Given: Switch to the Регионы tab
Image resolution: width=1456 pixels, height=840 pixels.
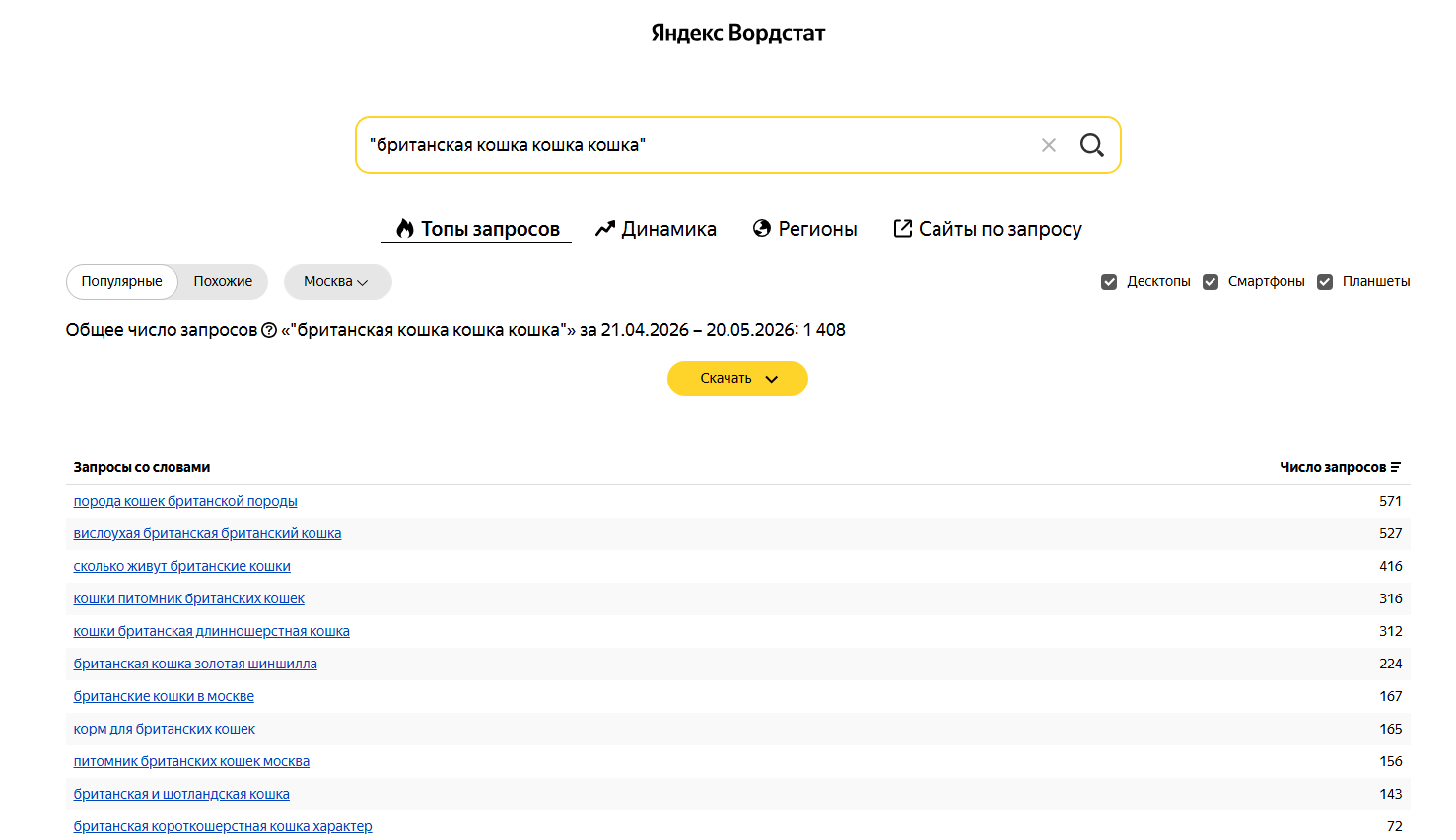Looking at the screenshot, I should pos(805,229).
